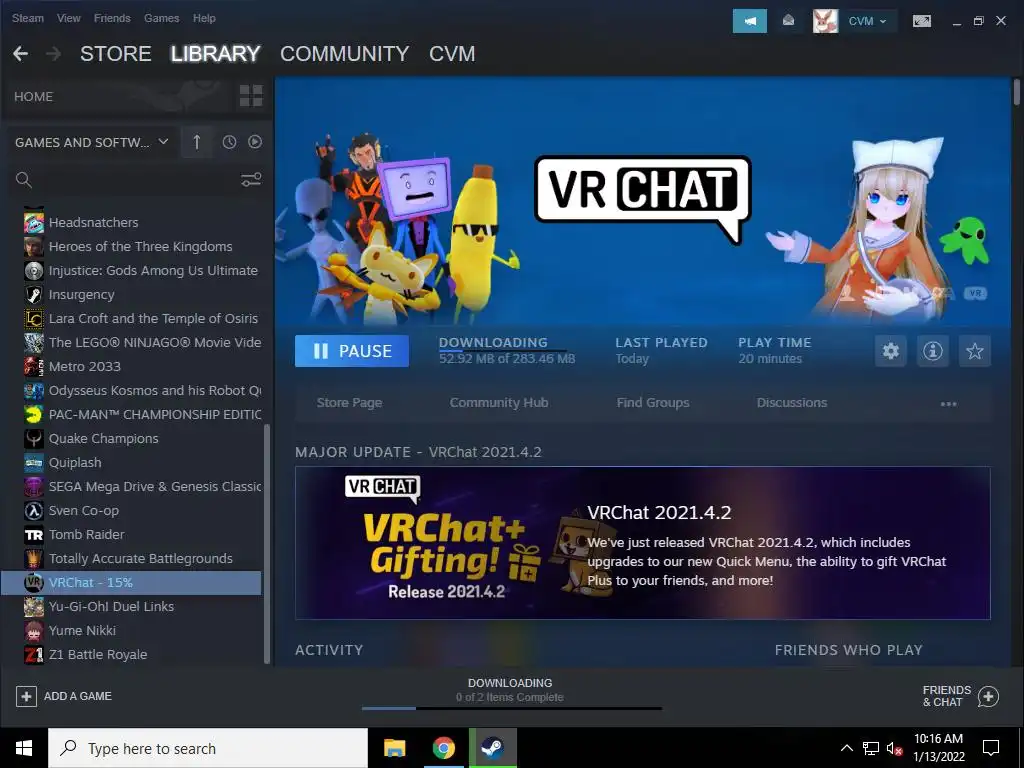Select Injustice: Gods Among Us Ultimate
This screenshot has width=1024, height=768.
click(x=142, y=270)
